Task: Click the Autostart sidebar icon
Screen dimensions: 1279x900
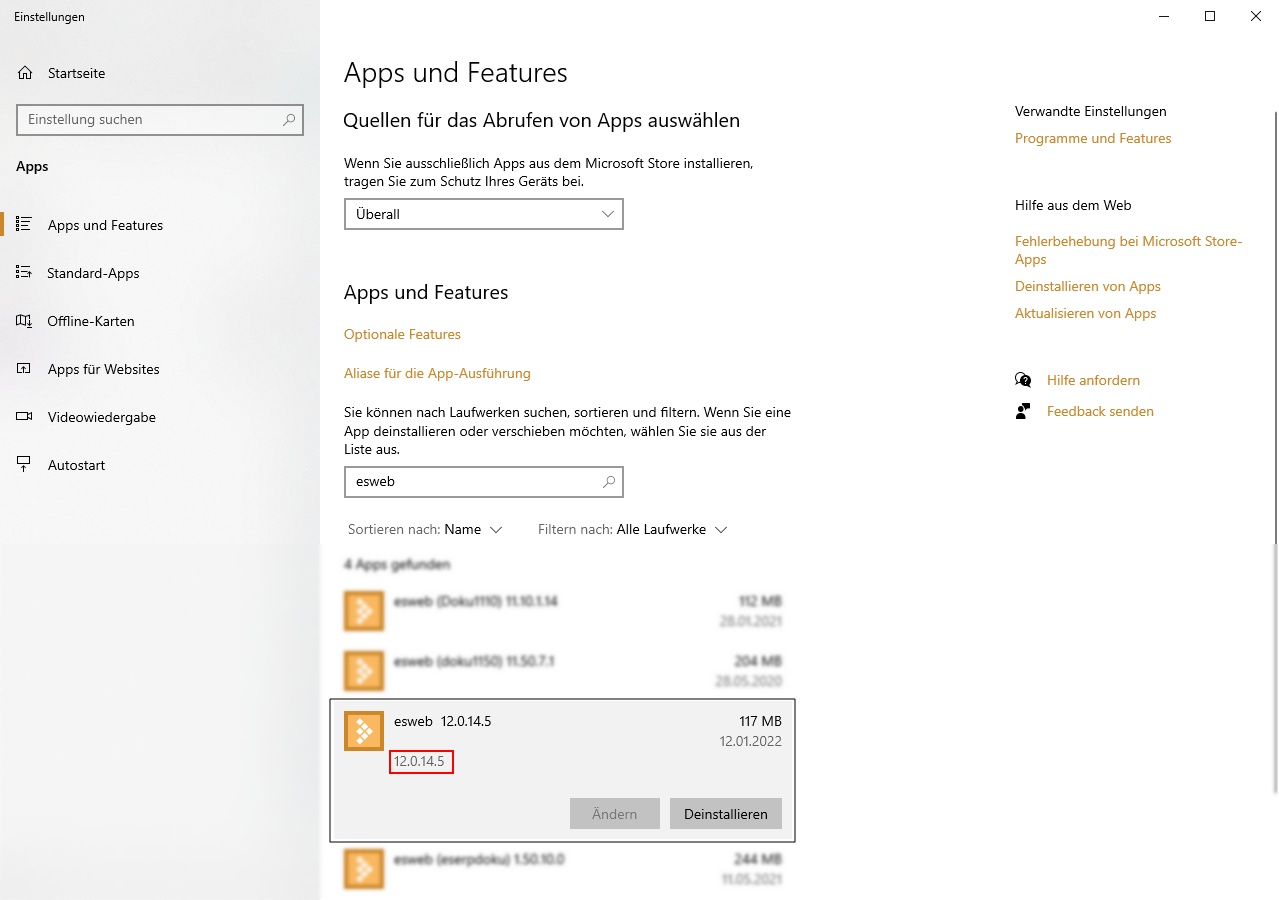Action: (25, 465)
